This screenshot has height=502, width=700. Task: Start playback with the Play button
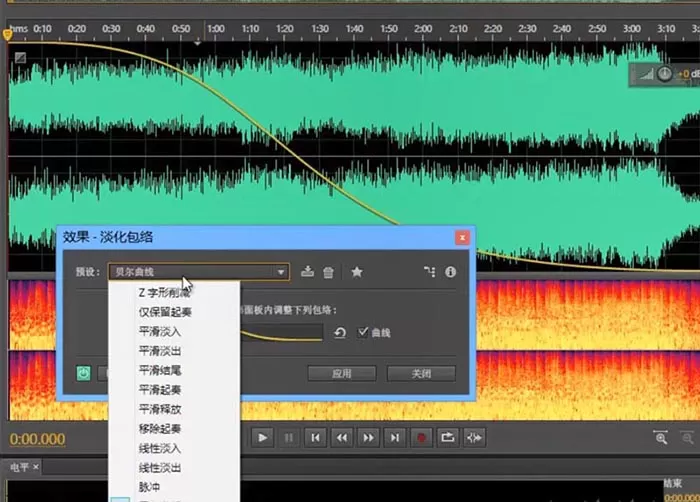pyautogui.click(x=262, y=438)
